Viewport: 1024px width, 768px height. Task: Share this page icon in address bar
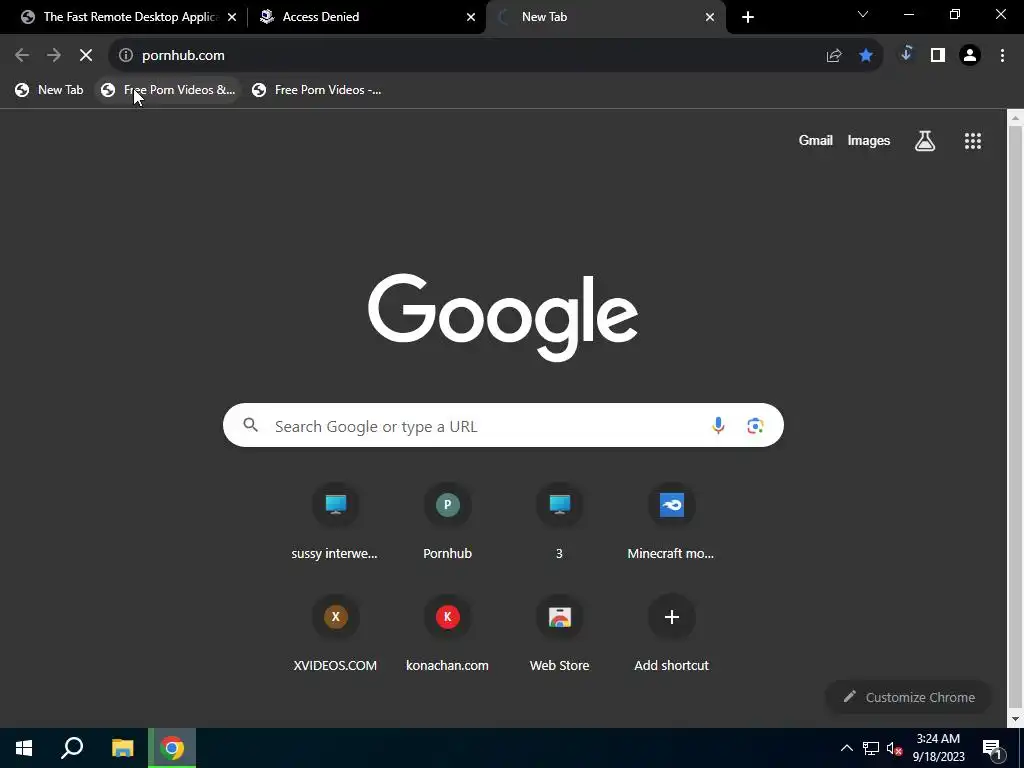(x=834, y=56)
